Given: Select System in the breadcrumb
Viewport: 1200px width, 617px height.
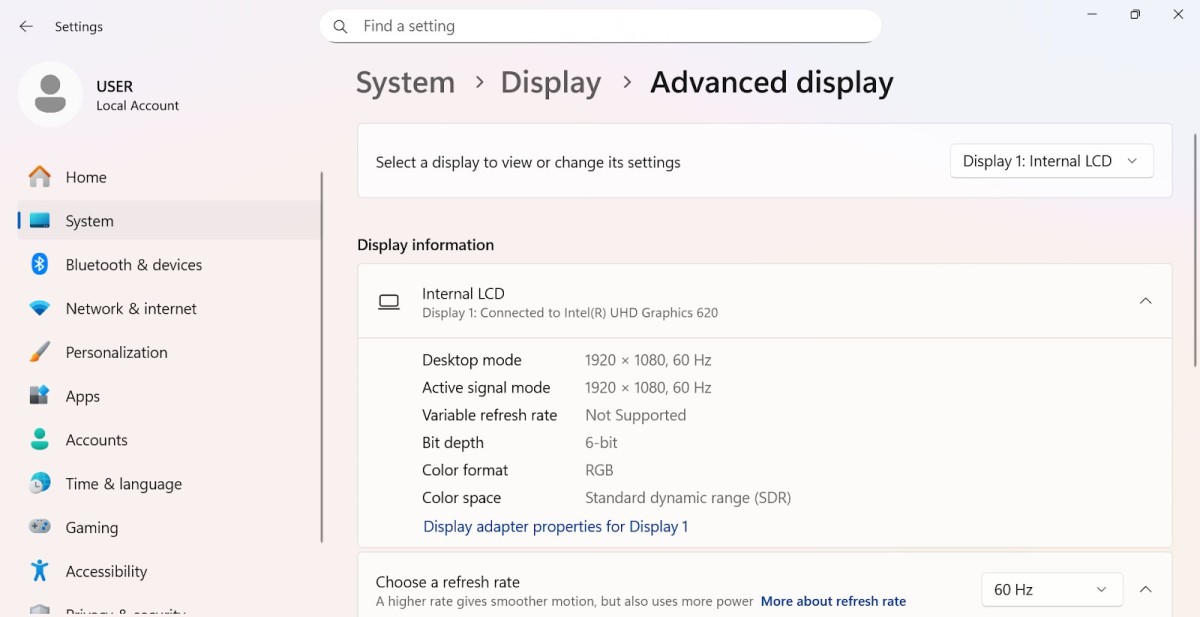Looking at the screenshot, I should [x=405, y=83].
